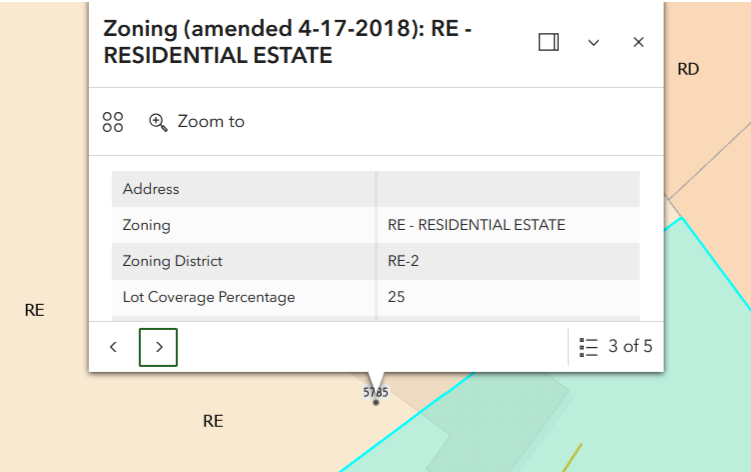This screenshot has height=472, width=751.
Task: Click the RD zone label on map
Action: (x=688, y=69)
